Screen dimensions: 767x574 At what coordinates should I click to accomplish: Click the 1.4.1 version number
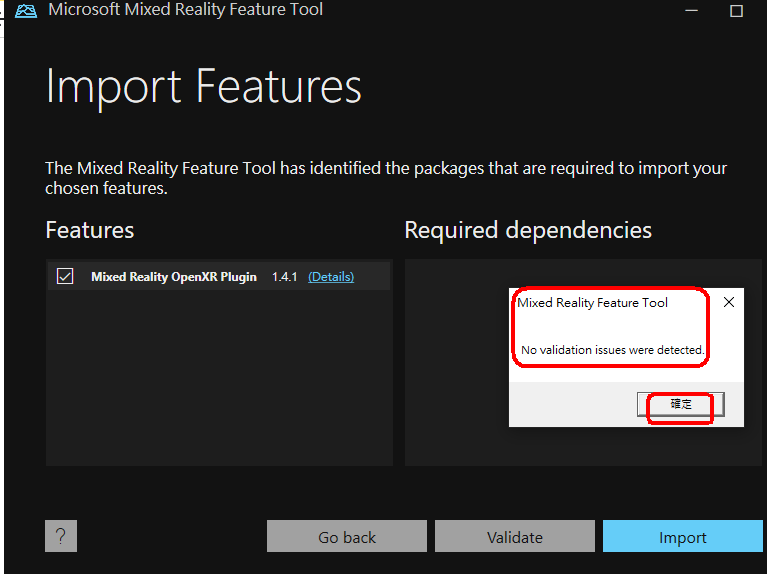(285, 277)
